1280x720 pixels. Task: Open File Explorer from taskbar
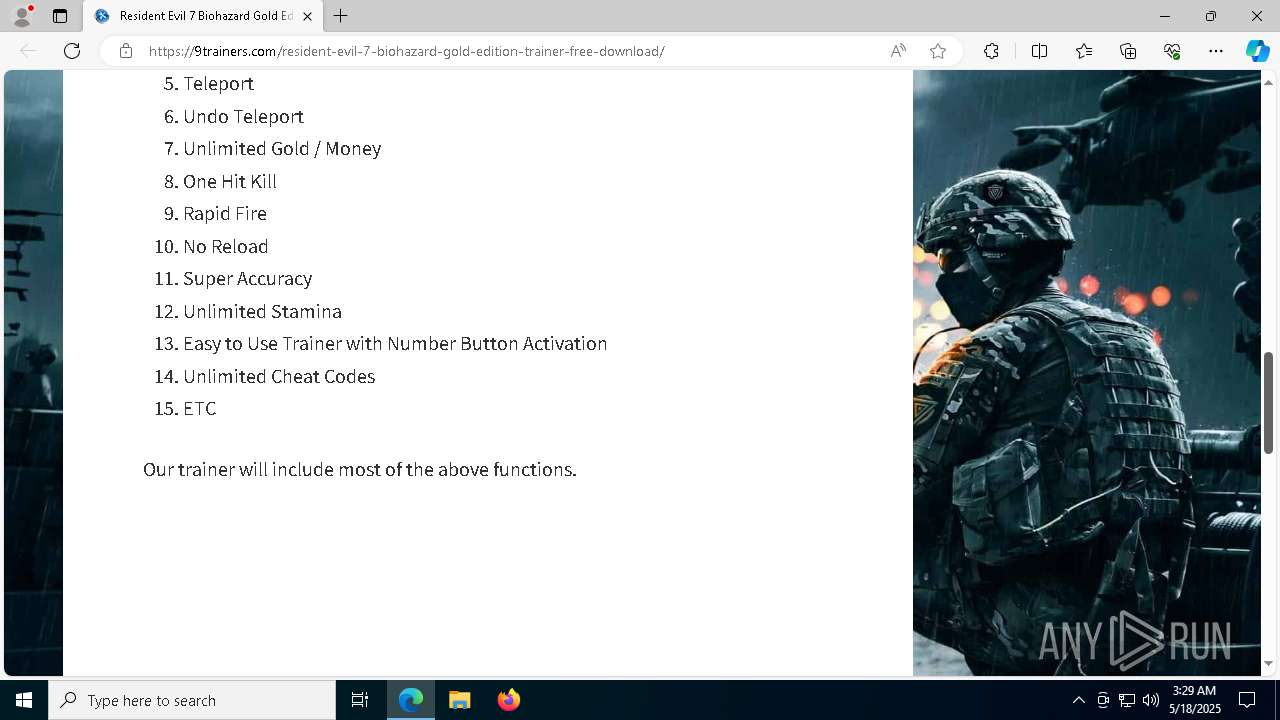[x=460, y=700]
